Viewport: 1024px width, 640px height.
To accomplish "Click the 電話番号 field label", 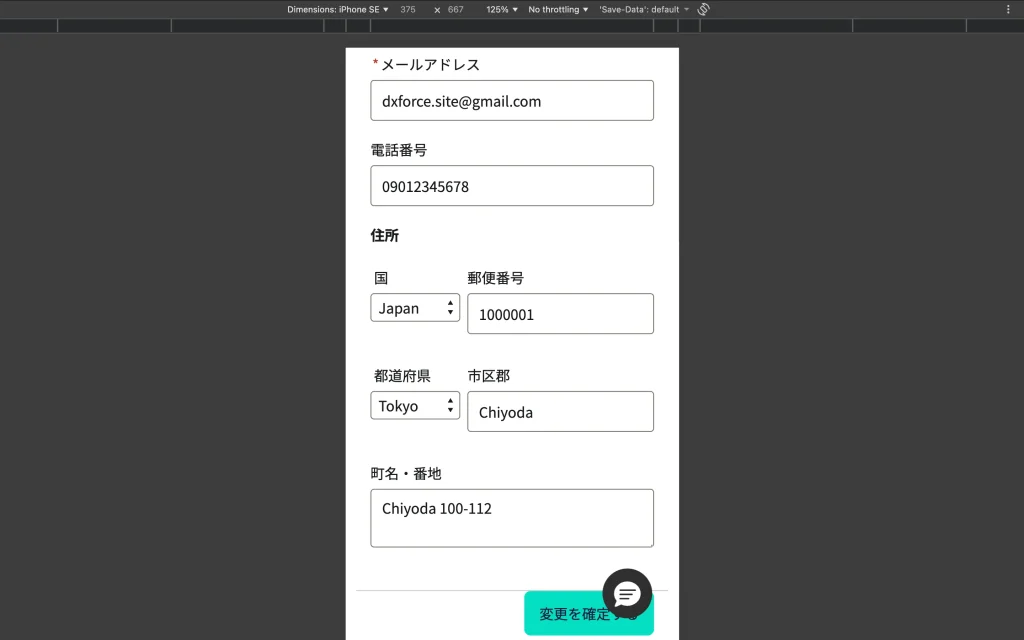I will (399, 150).
